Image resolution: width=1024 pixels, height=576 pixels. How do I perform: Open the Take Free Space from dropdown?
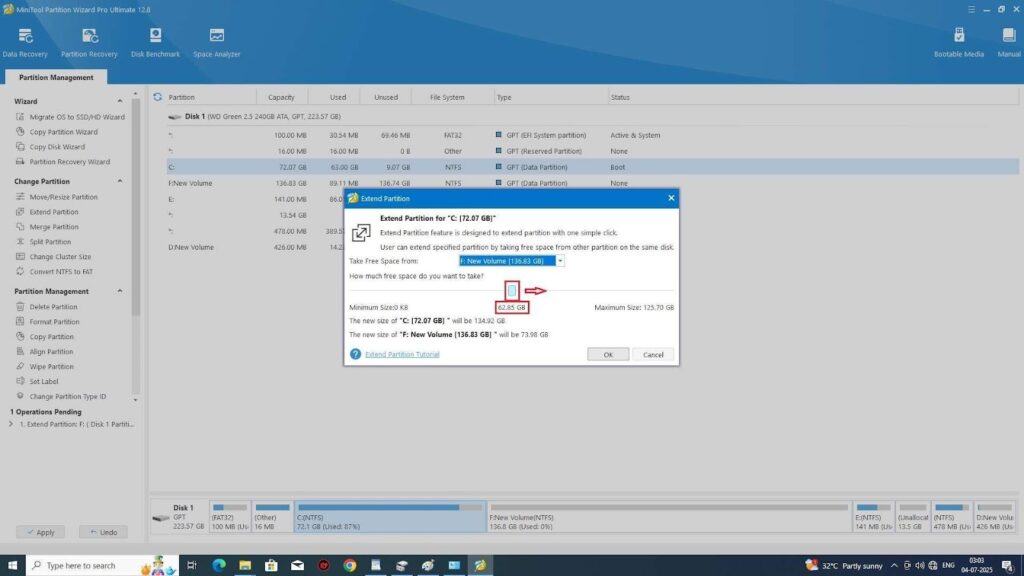pos(560,261)
